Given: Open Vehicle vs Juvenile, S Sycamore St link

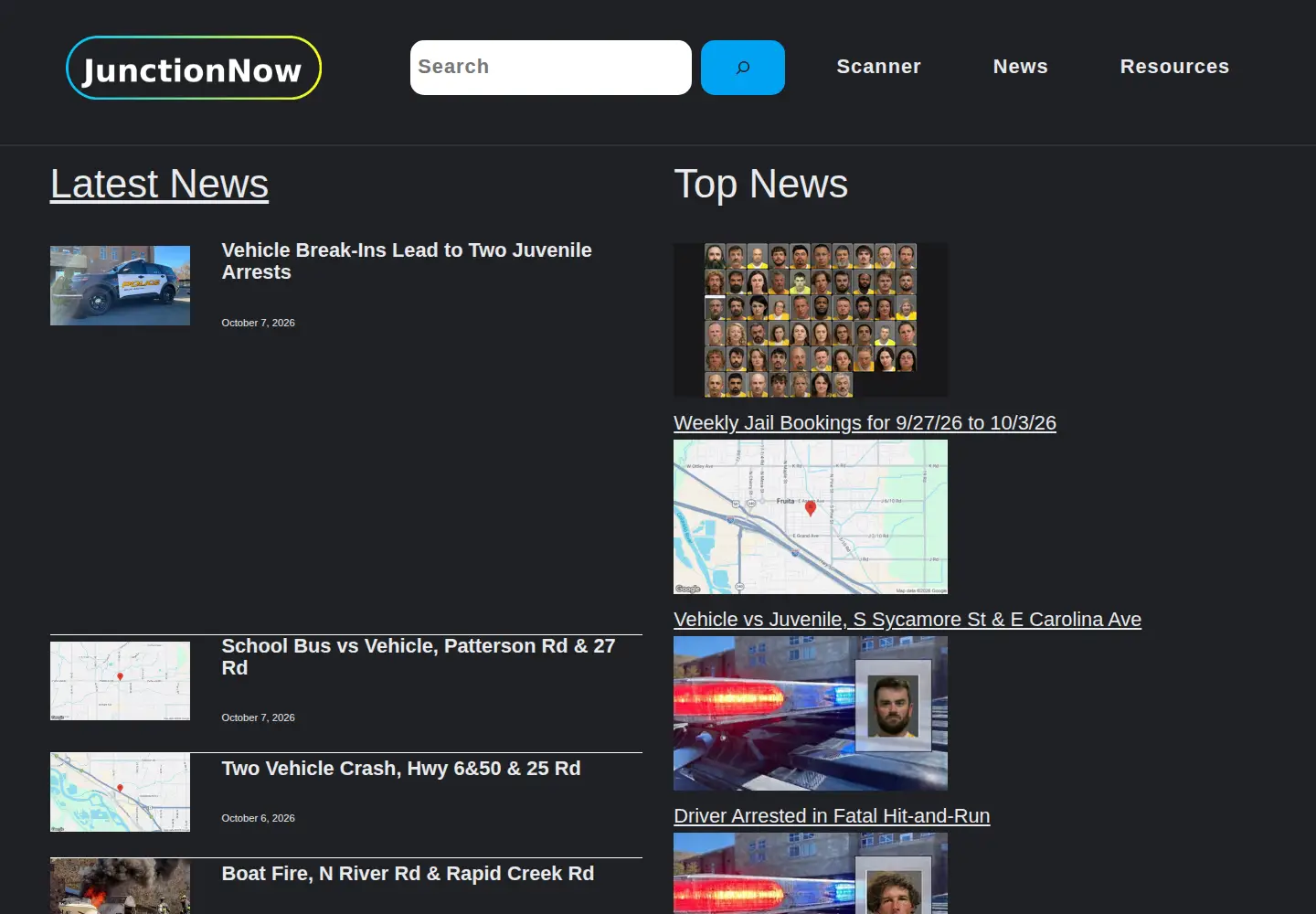Looking at the screenshot, I should 907,620.
